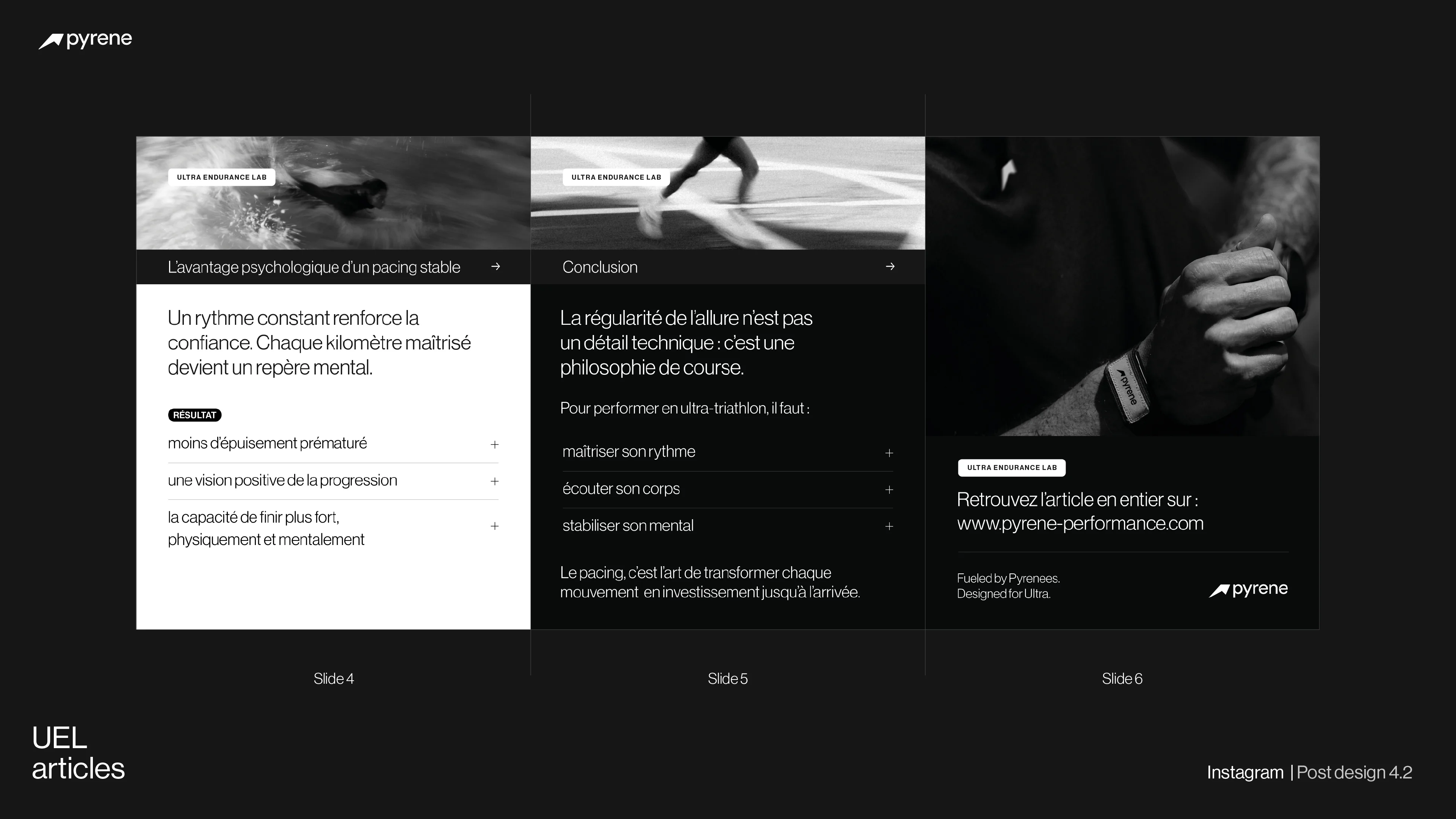Viewport: 1456px width, 819px height.
Task: Select the Slide 4 label
Action: point(334,678)
